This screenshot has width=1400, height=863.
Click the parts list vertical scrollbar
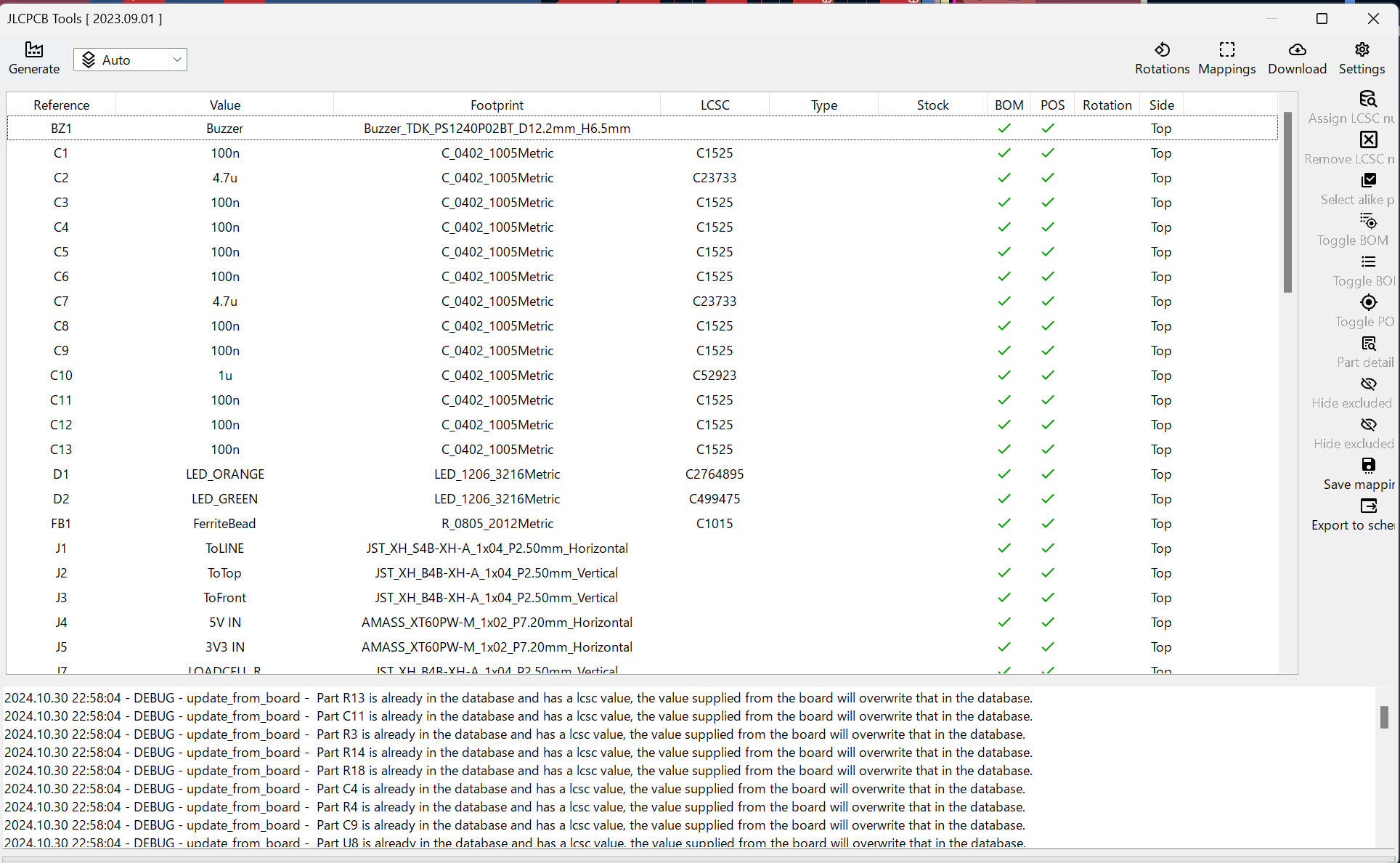(x=1287, y=202)
